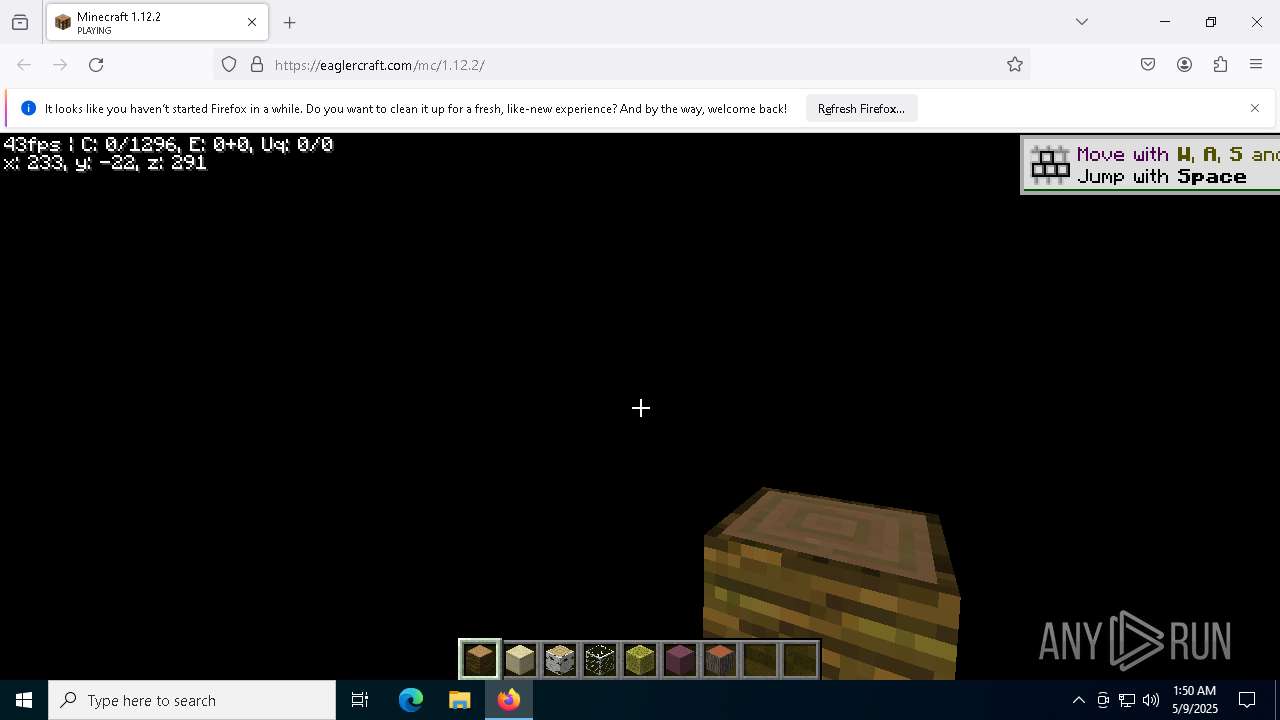Click the 43fps debug text line
The height and width of the screenshot is (720, 1280).
pos(168,145)
